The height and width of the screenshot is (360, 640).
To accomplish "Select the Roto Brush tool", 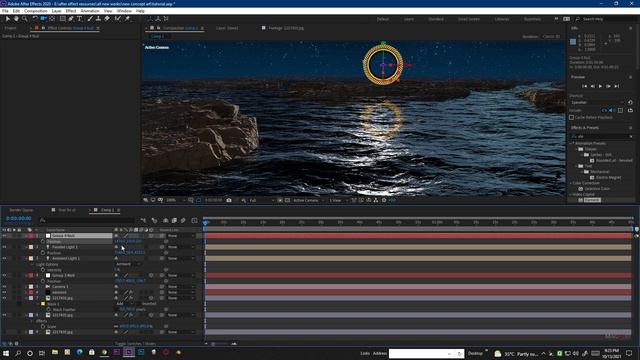I will point(118,19).
